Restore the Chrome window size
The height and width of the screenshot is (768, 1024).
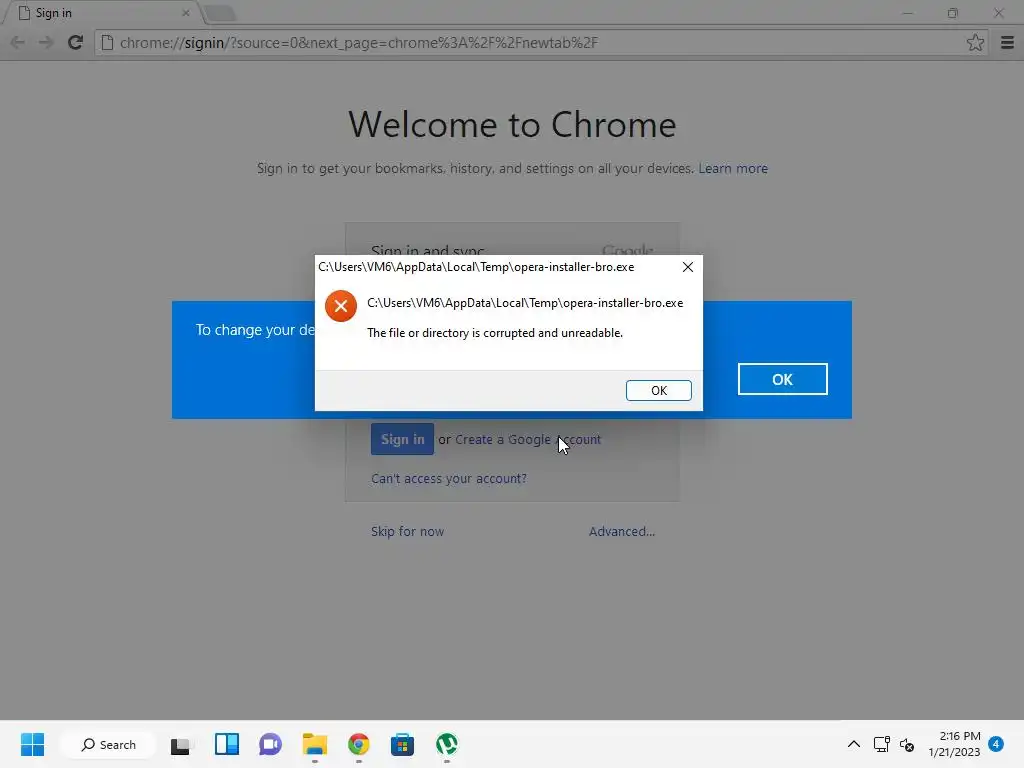tap(953, 13)
